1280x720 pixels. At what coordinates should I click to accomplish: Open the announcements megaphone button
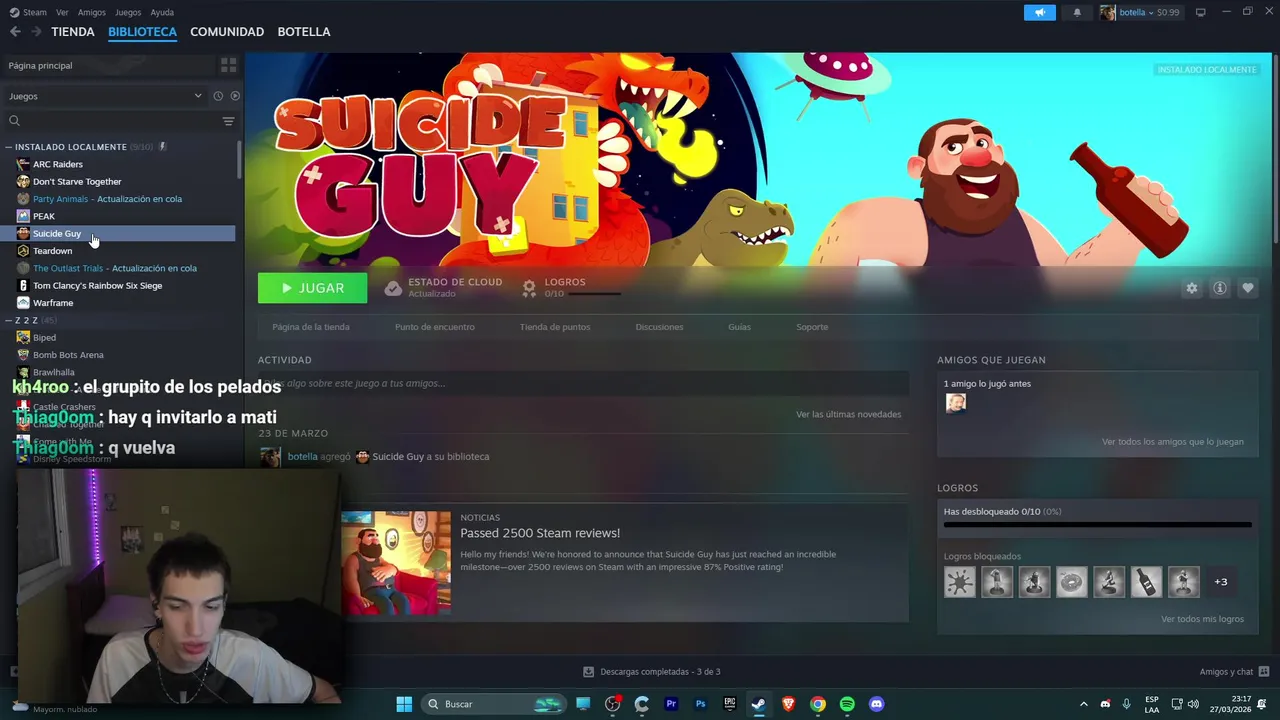(1039, 12)
